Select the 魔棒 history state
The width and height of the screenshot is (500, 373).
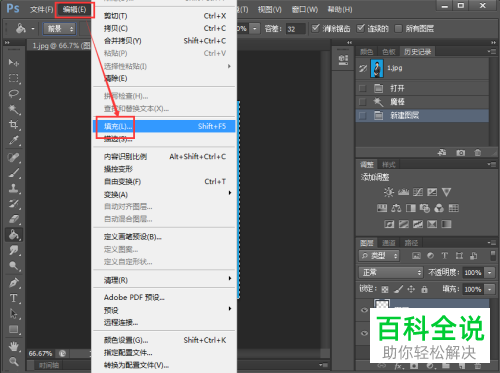pos(423,102)
